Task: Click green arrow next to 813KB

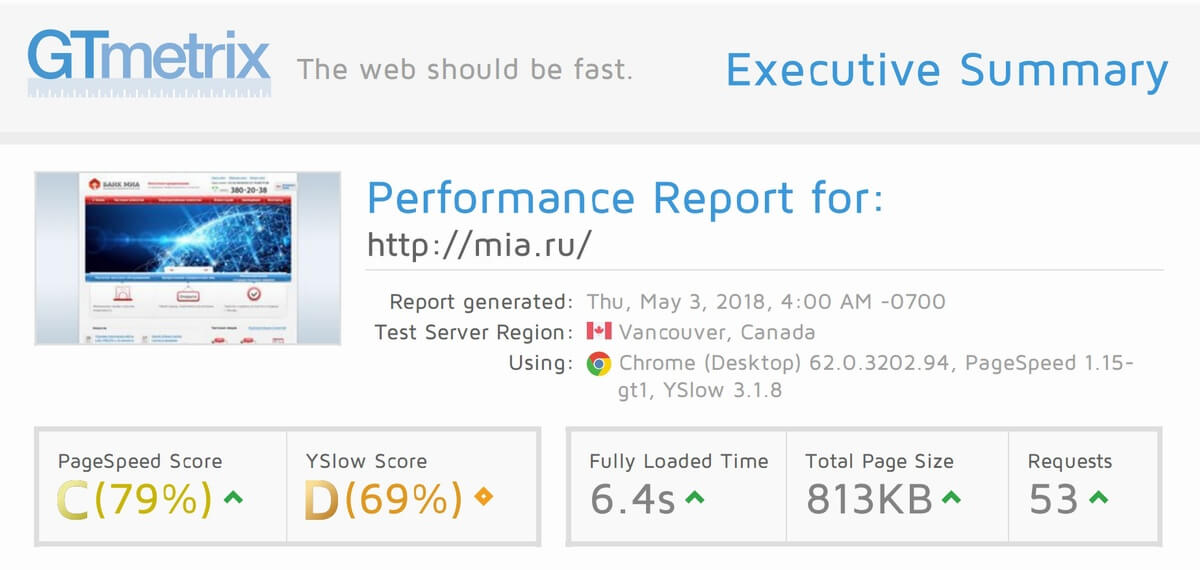Action: tap(951, 497)
